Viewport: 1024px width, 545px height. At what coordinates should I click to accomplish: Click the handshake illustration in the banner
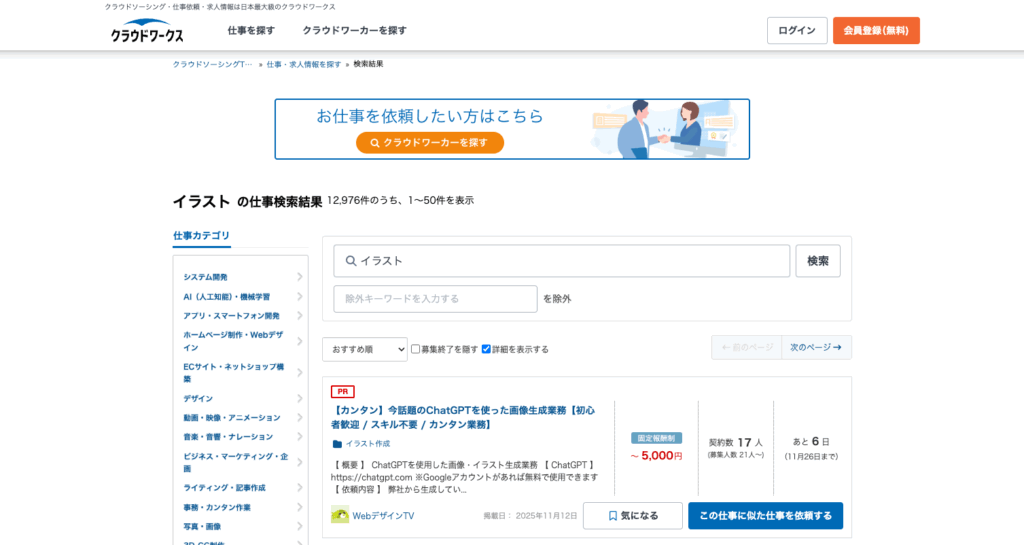point(663,129)
